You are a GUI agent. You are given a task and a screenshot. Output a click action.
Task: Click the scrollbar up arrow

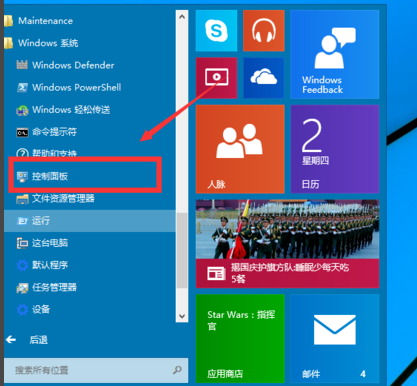[182, 16]
